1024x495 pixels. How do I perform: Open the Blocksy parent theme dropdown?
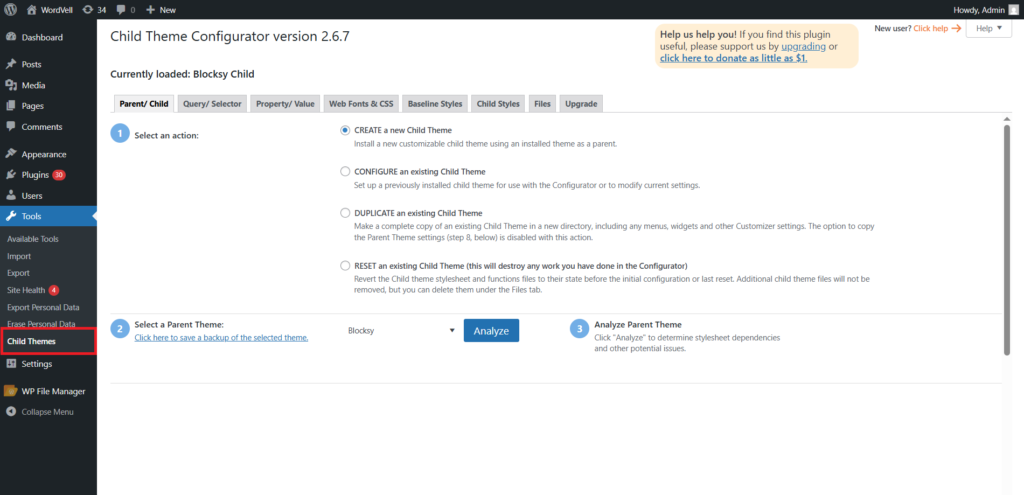click(x=400, y=330)
